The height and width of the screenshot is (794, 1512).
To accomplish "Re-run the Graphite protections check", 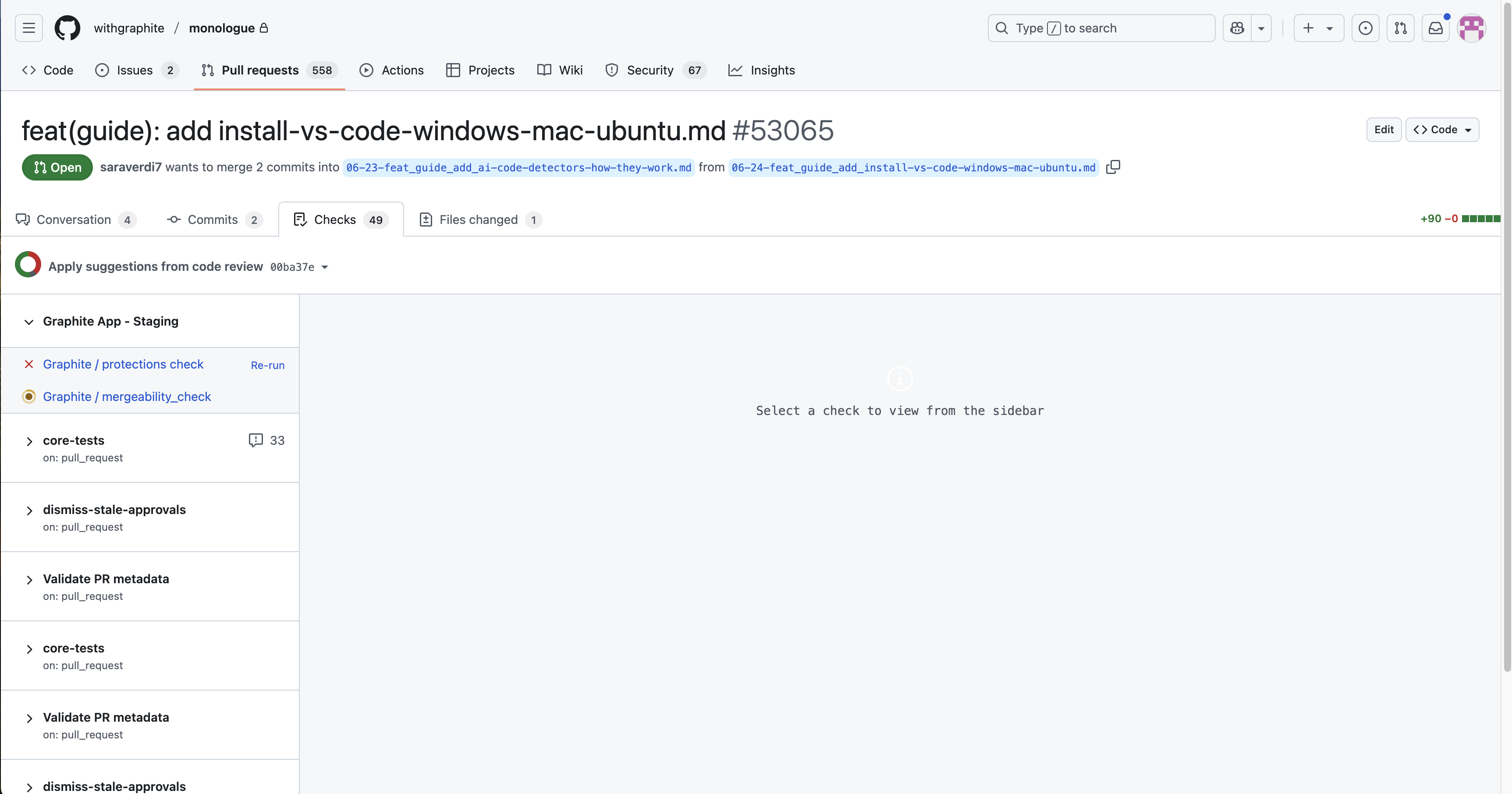I will pyautogui.click(x=267, y=365).
